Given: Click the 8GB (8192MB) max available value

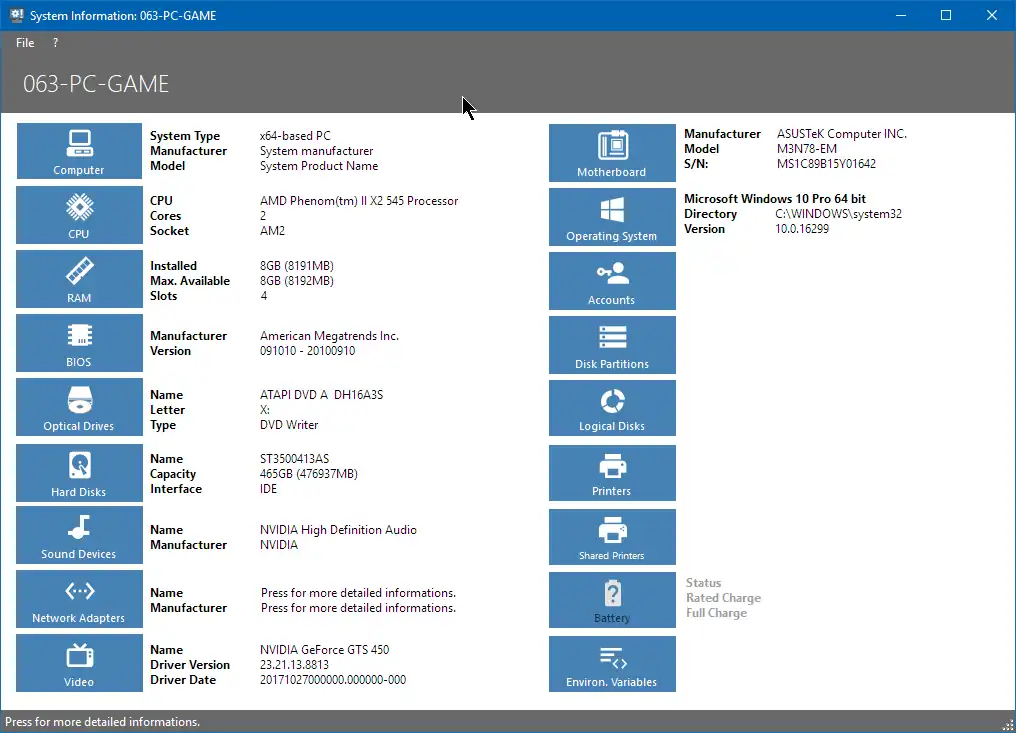Looking at the screenshot, I should click(297, 281).
